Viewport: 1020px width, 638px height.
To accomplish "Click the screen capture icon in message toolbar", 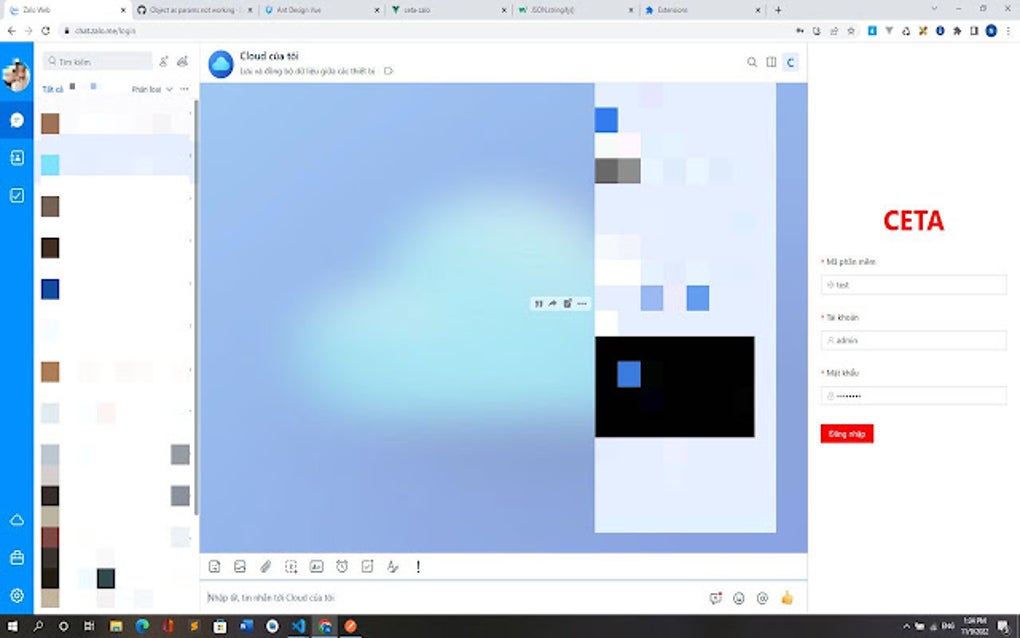I will (x=291, y=566).
